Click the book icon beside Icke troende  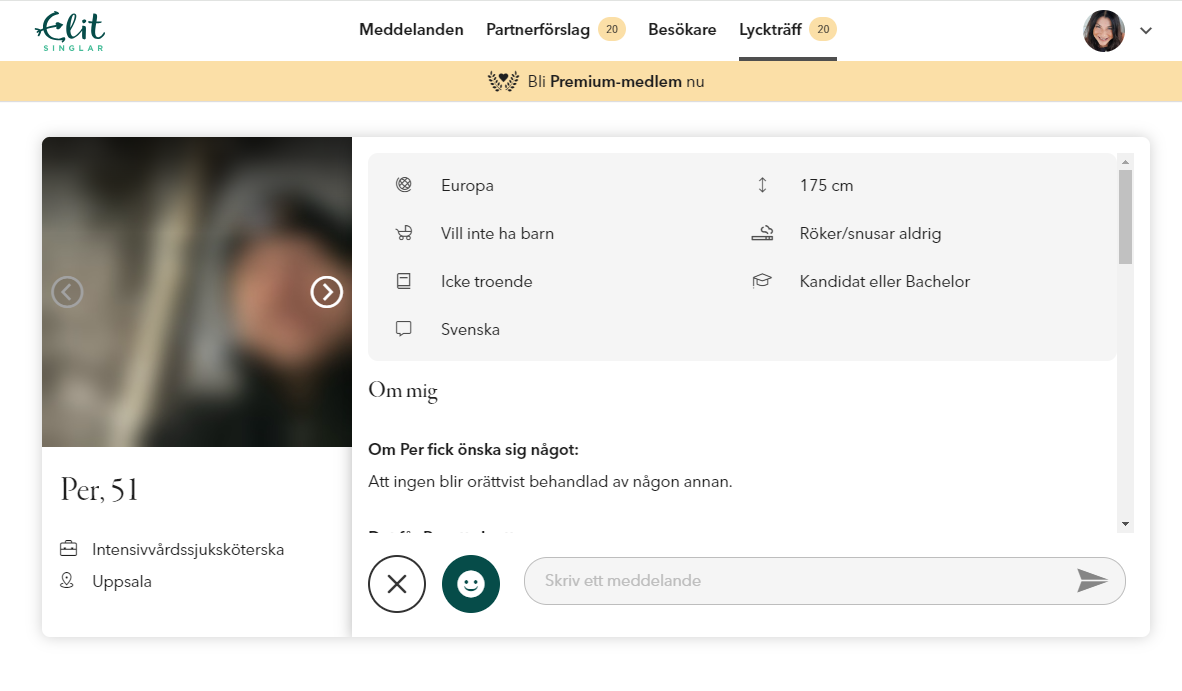coord(404,281)
